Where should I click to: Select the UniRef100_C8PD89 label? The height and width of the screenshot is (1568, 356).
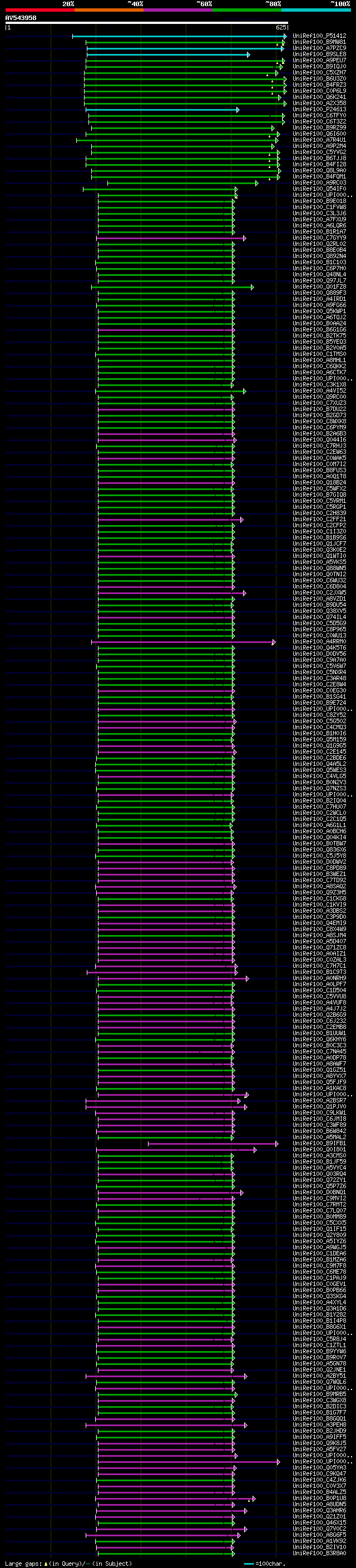(x=319, y=869)
